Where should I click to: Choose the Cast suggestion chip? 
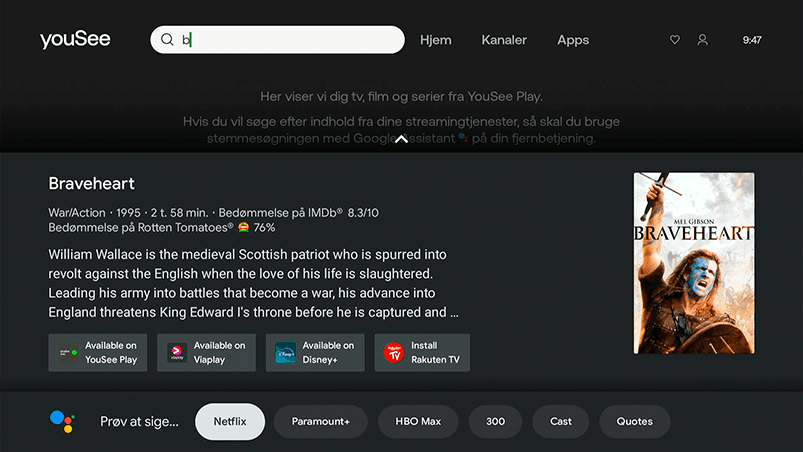pyautogui.click(x=561, y=421)
